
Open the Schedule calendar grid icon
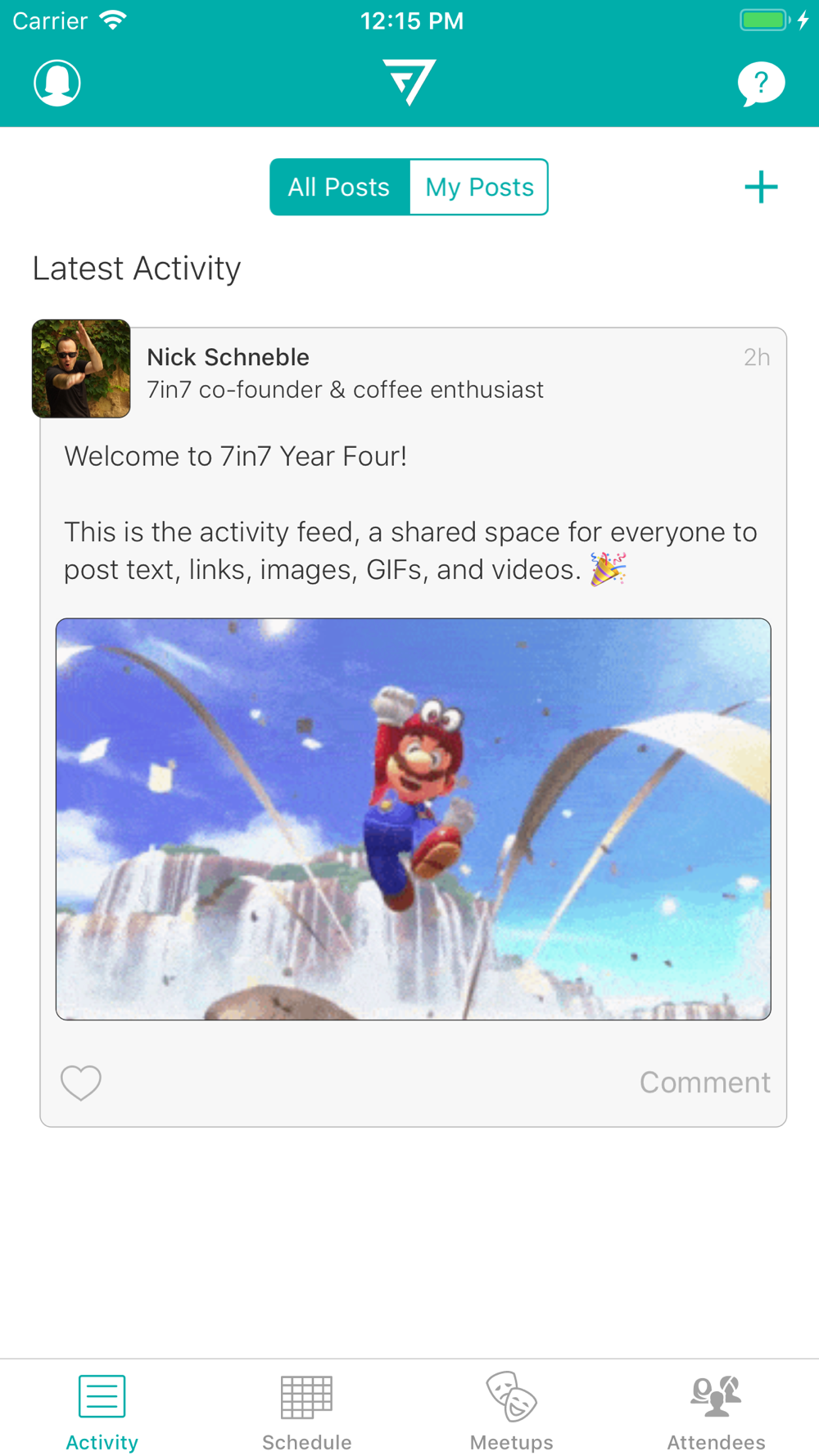click(307, 1396)
